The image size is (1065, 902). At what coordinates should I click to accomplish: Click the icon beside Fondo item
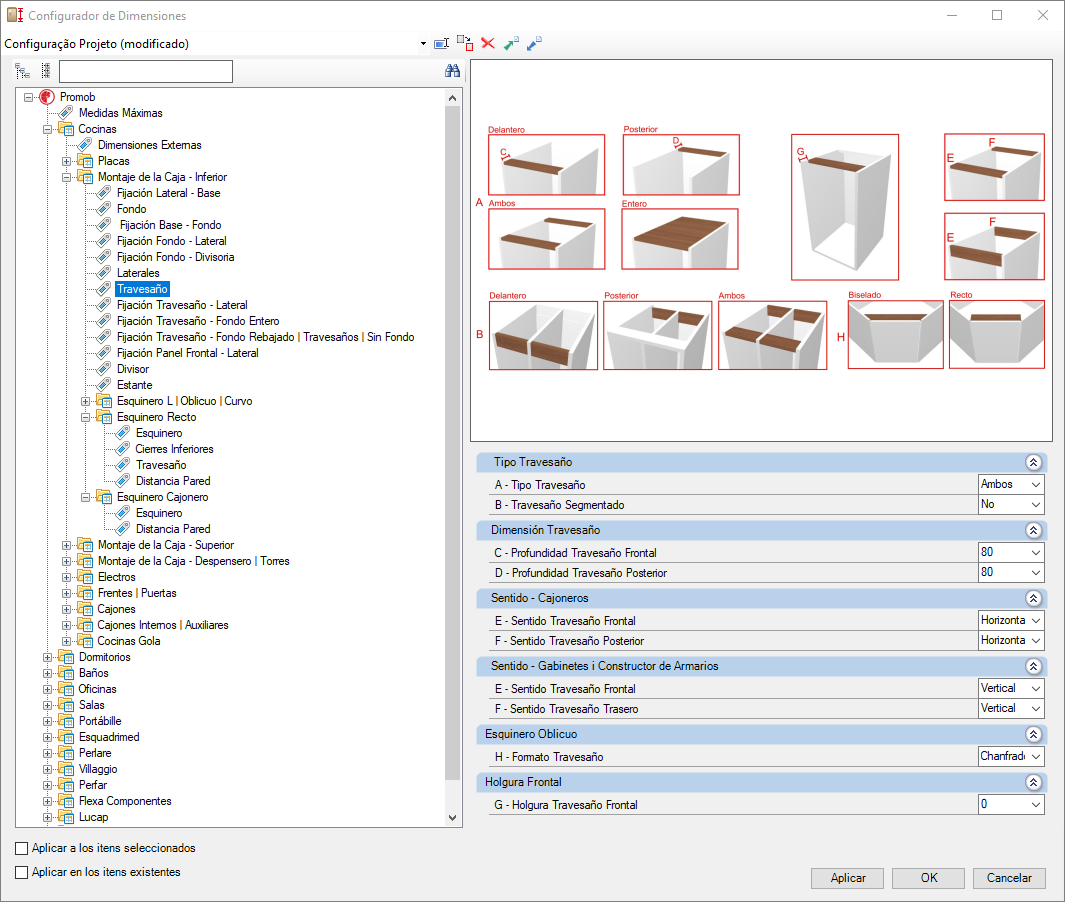[x=104, y=209]
